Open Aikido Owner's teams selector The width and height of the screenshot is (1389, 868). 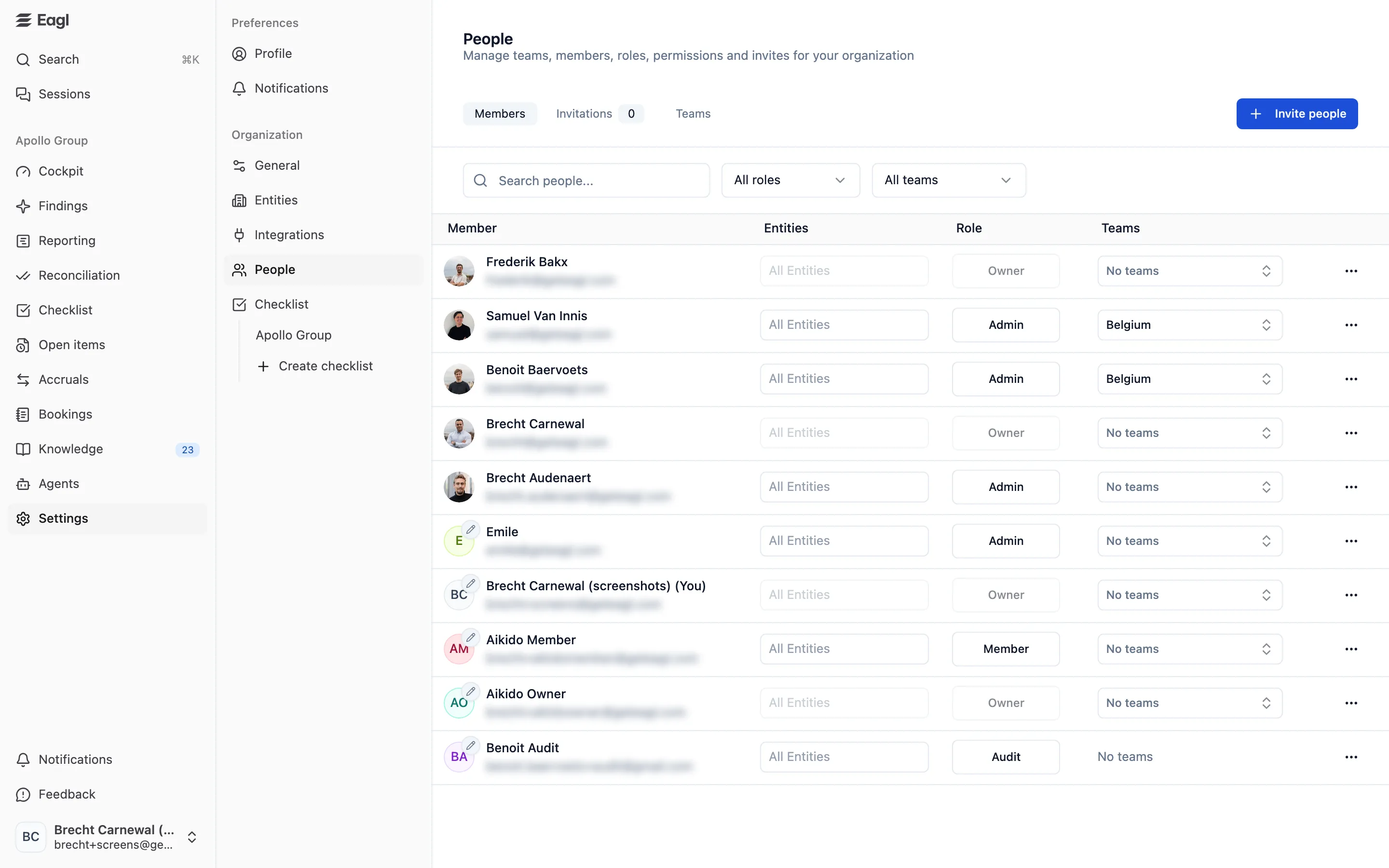[1190, 703]
